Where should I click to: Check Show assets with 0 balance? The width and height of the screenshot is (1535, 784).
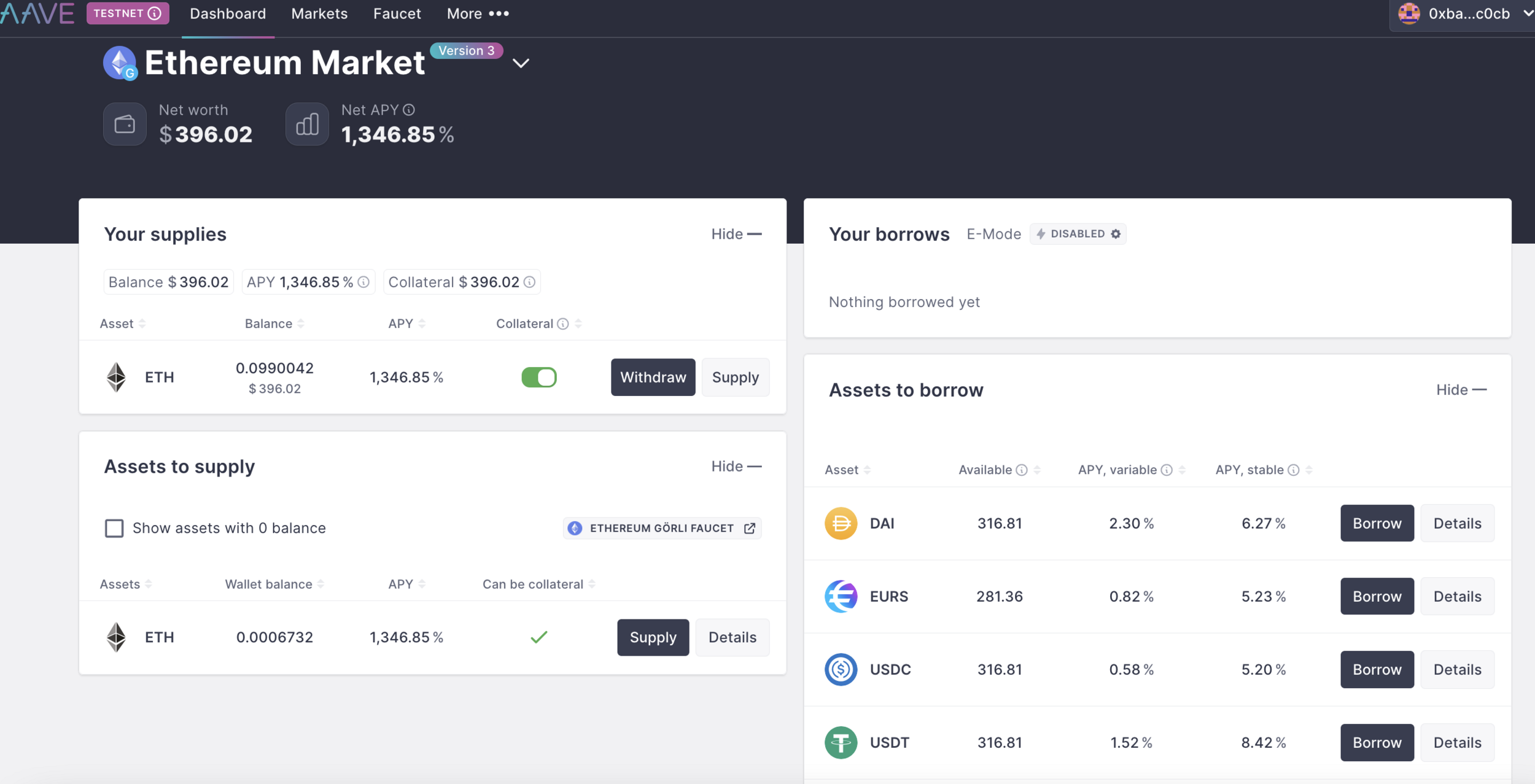(114, 528)
